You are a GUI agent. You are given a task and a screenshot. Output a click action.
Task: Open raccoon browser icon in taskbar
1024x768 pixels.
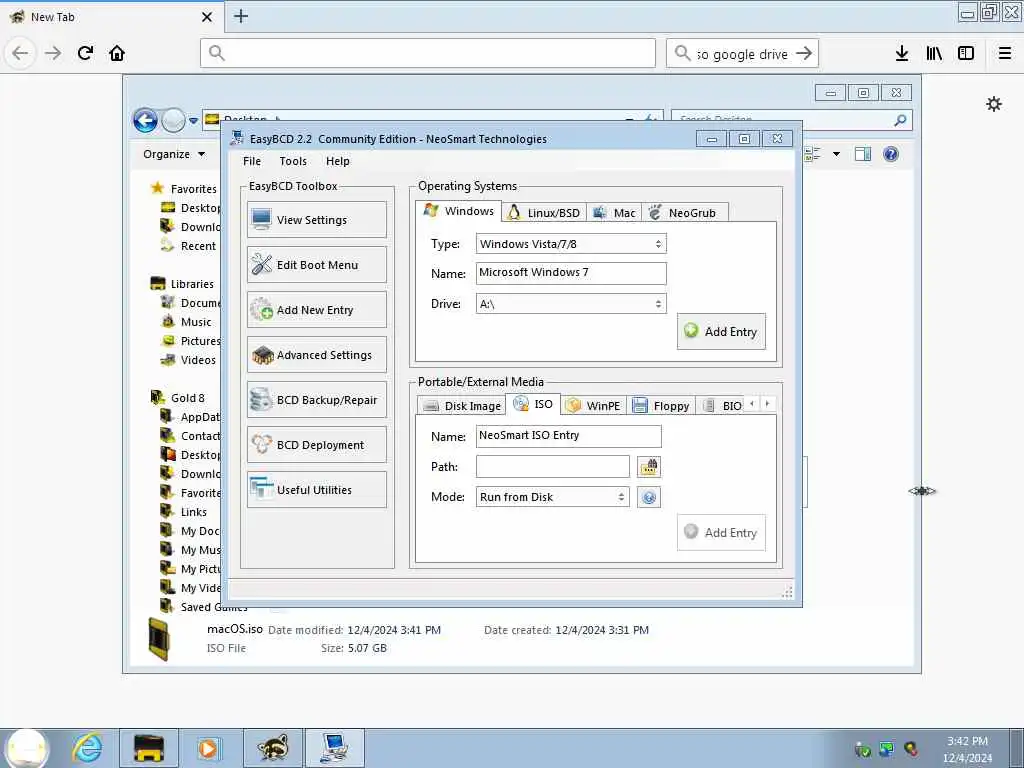click(272, 748)
